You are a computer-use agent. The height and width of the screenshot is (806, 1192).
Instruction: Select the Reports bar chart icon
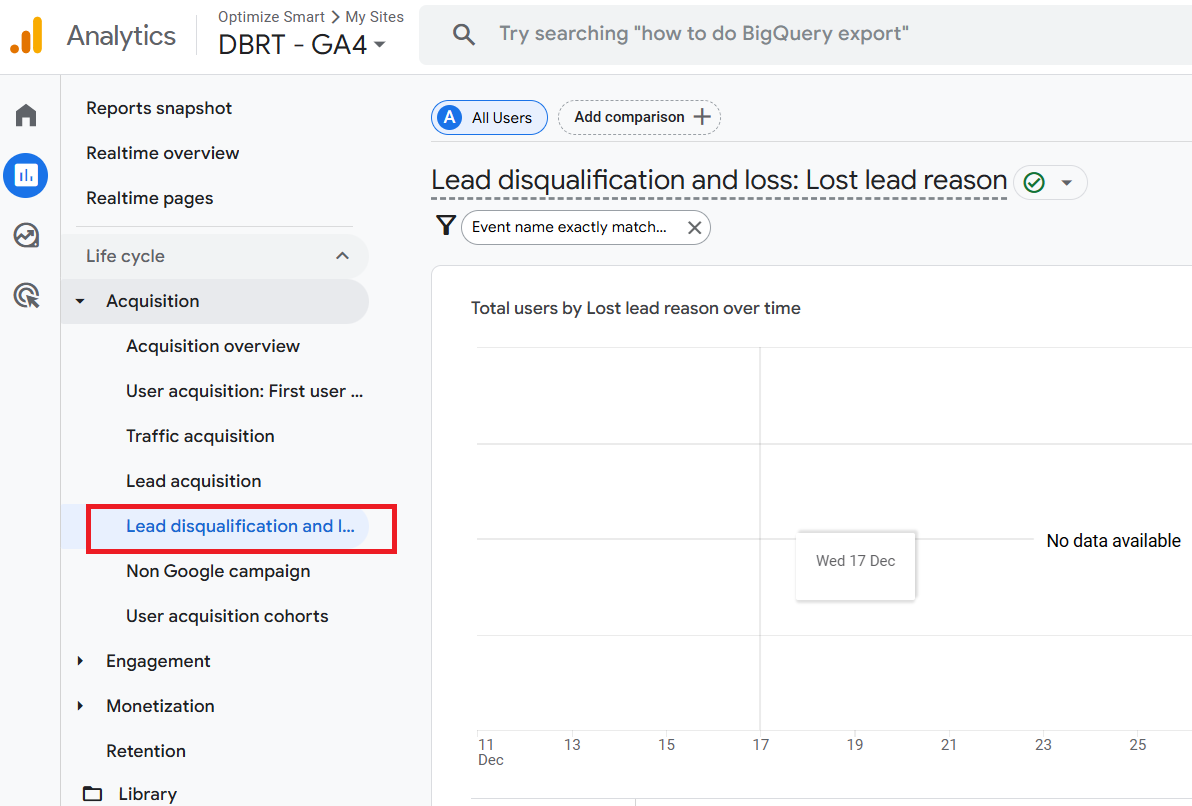click(x=26, y=176)
